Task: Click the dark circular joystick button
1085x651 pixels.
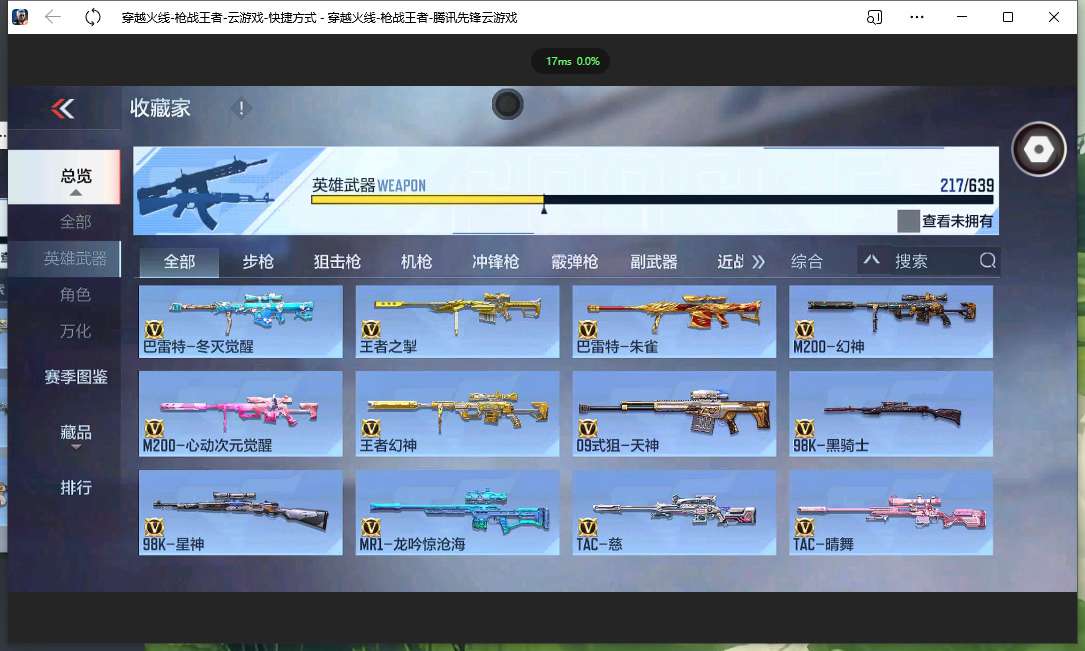Action: point(508,104)
